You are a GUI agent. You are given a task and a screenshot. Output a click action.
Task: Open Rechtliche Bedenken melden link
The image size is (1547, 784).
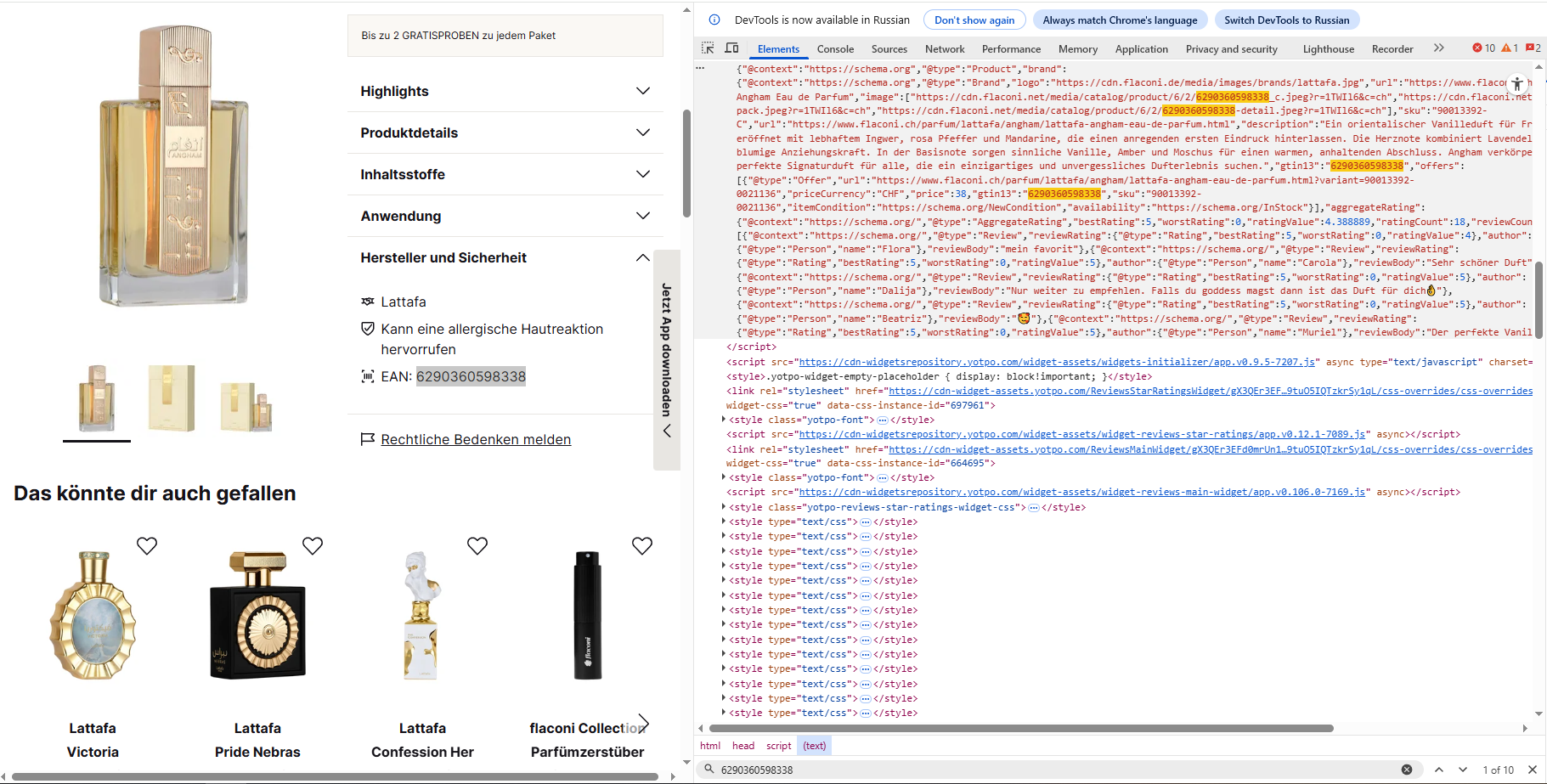[x=476, y=439]
